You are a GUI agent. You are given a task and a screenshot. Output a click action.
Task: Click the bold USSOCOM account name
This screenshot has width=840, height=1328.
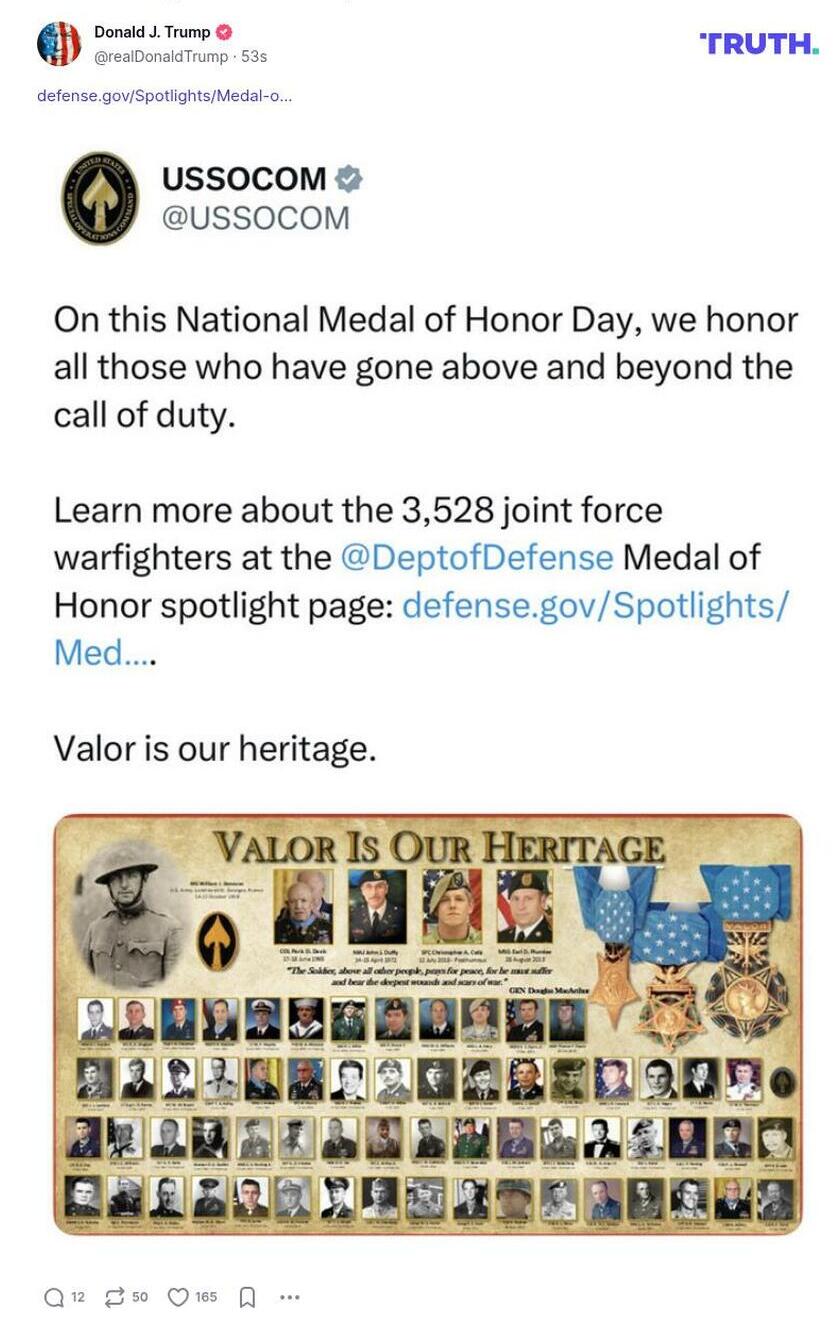244,179
